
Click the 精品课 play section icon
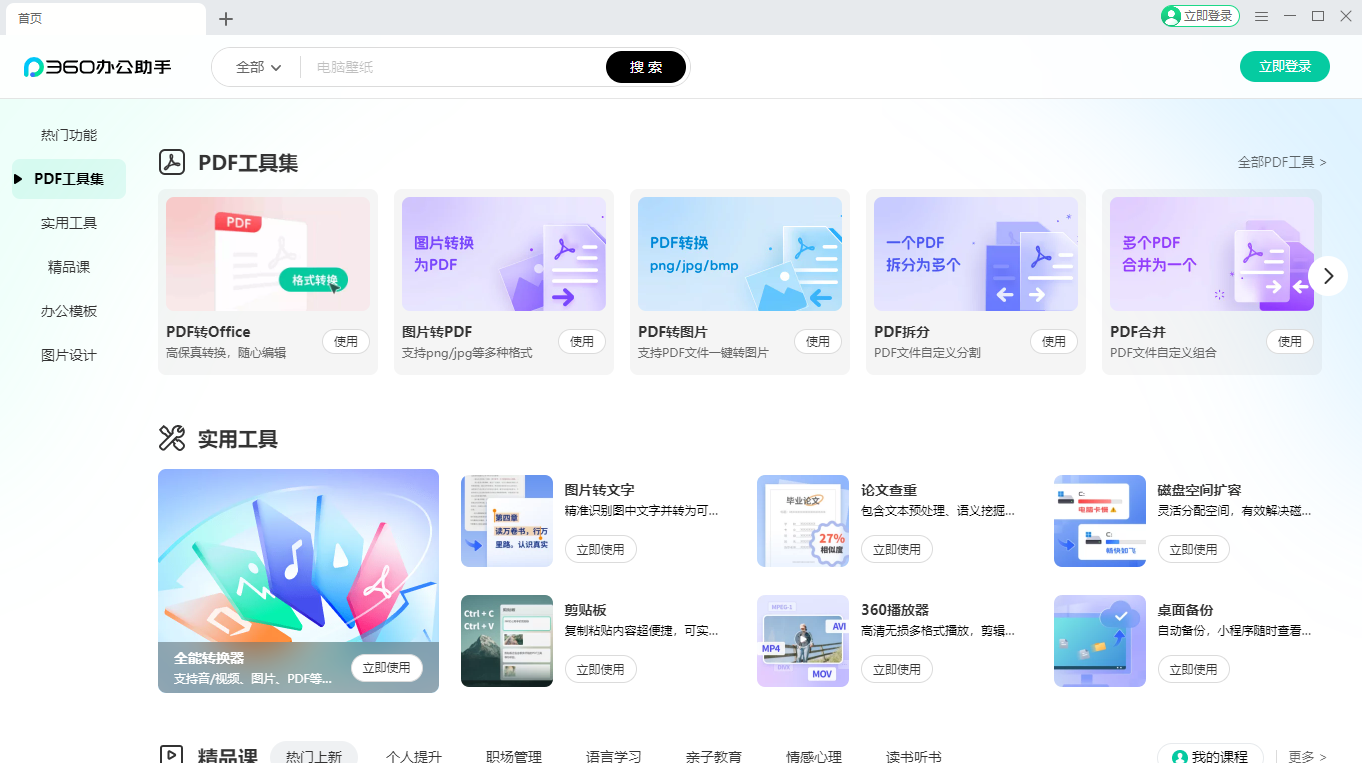pos(172,755)
